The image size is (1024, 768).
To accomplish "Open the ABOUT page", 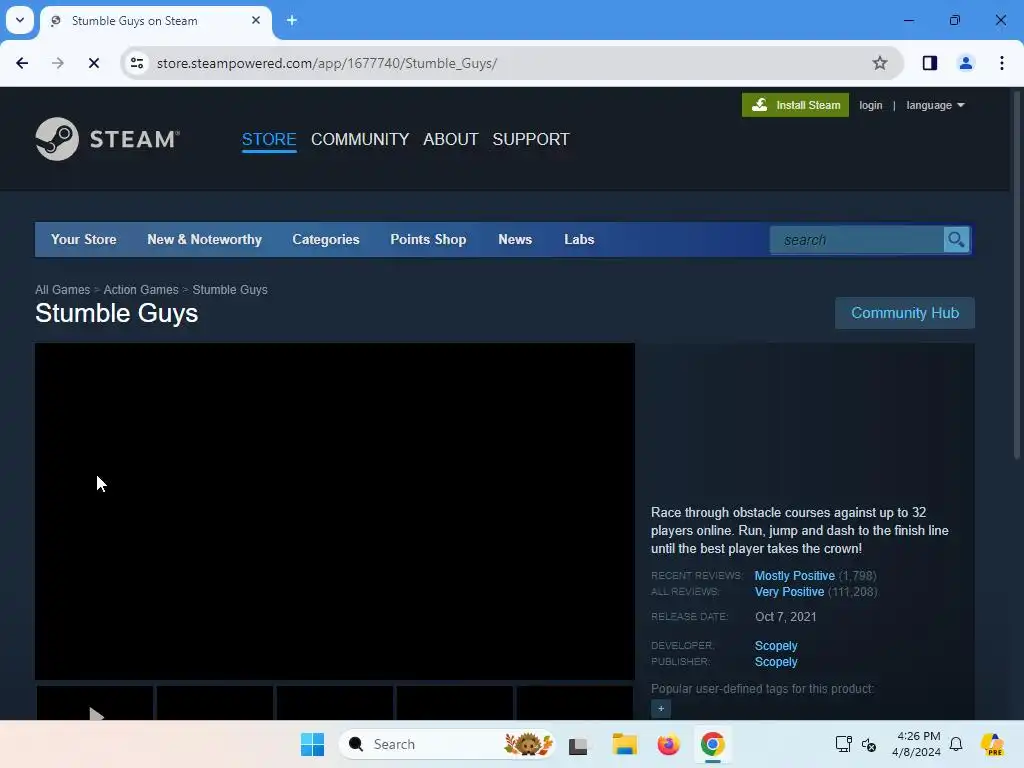I will pos(451,139).
